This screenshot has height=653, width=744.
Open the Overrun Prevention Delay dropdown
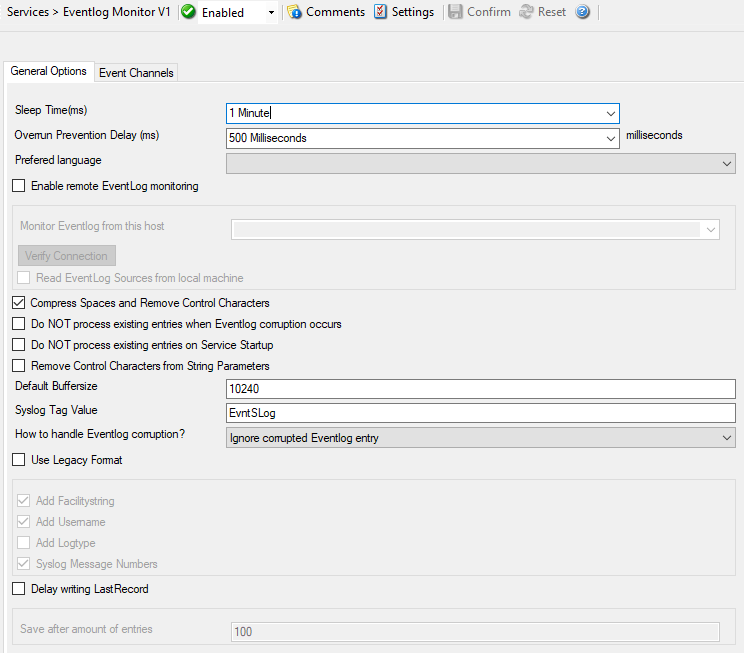tap(611, 138)
